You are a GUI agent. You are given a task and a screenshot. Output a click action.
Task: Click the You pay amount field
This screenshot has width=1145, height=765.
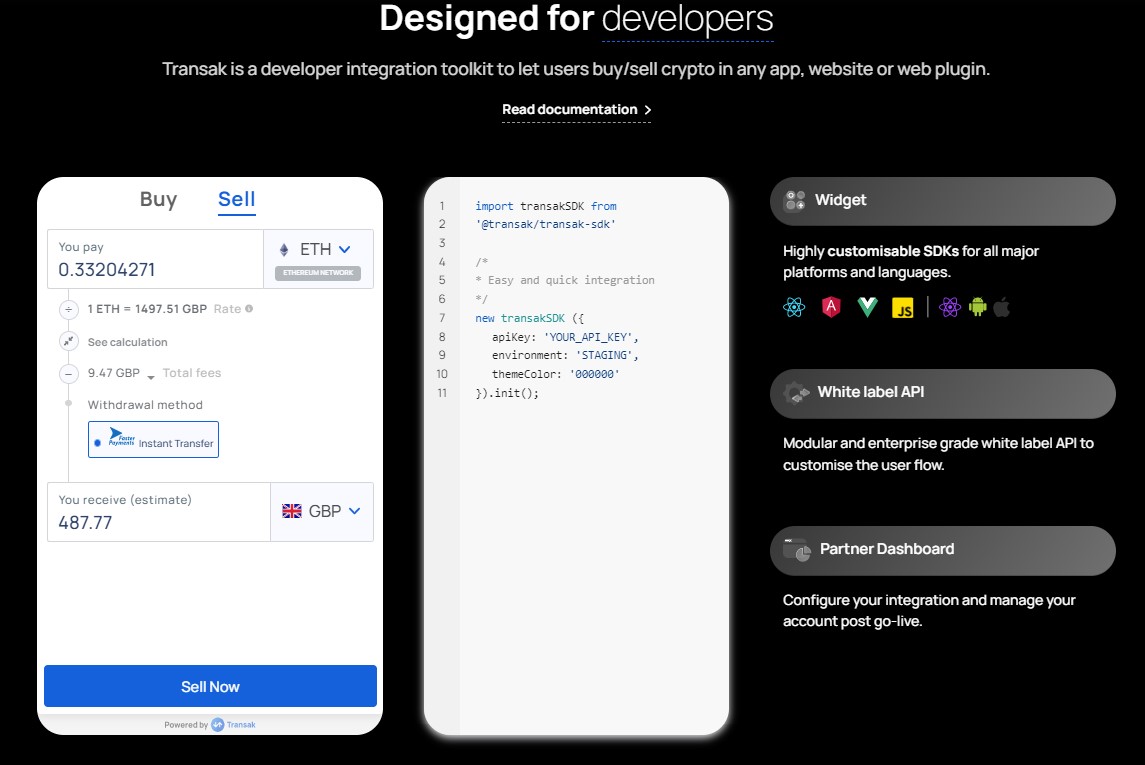155,269
